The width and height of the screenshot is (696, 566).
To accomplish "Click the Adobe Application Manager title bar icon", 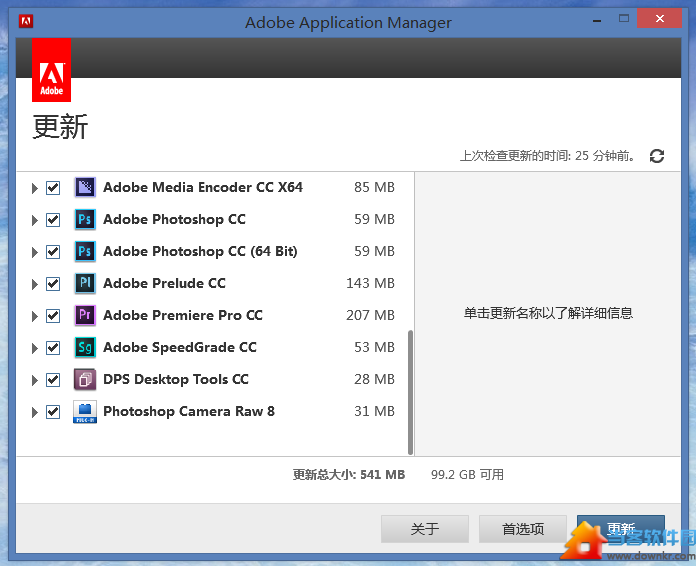I will (26, 21).
